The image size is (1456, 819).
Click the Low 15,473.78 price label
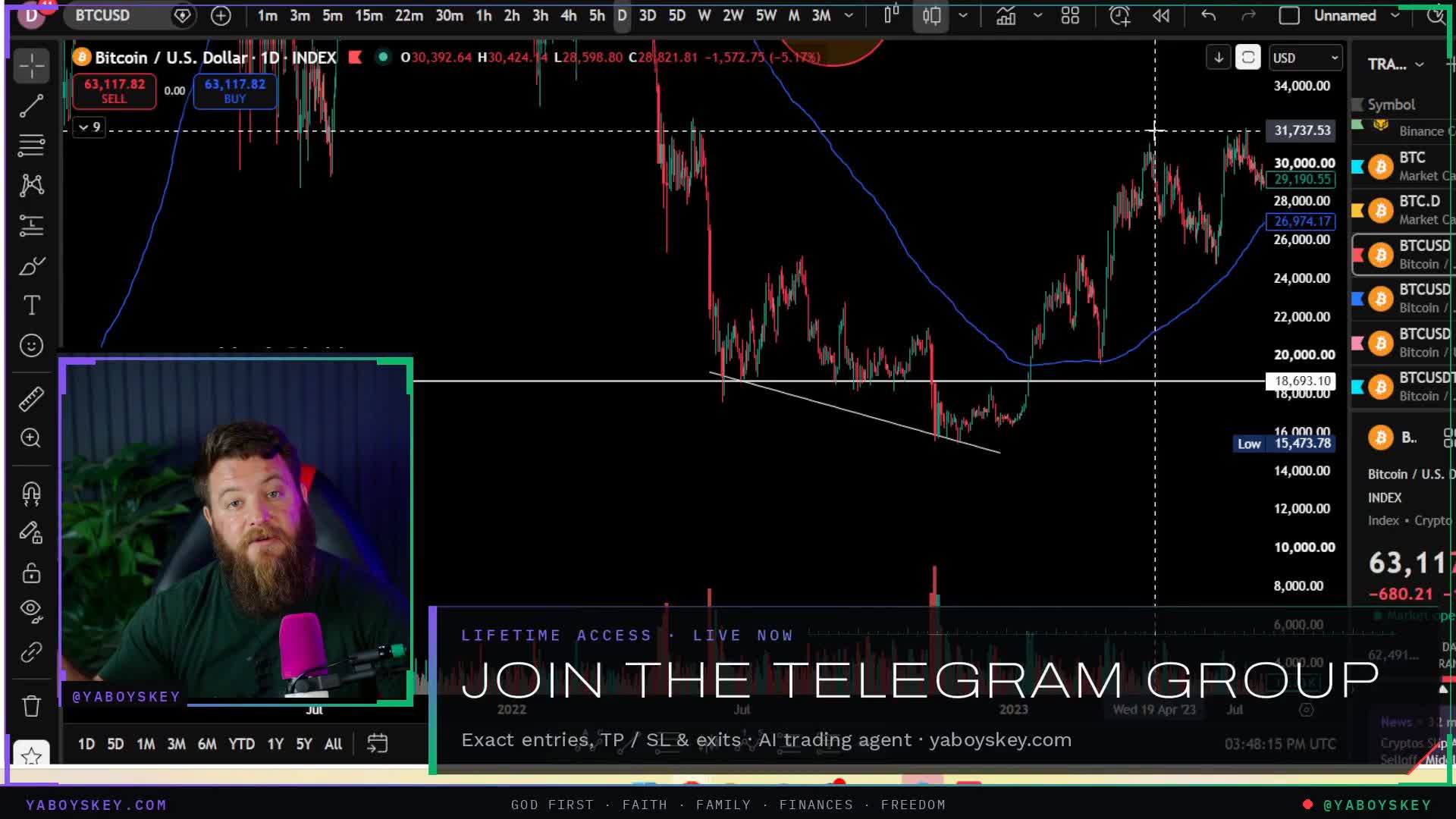tap(1284, 444)
